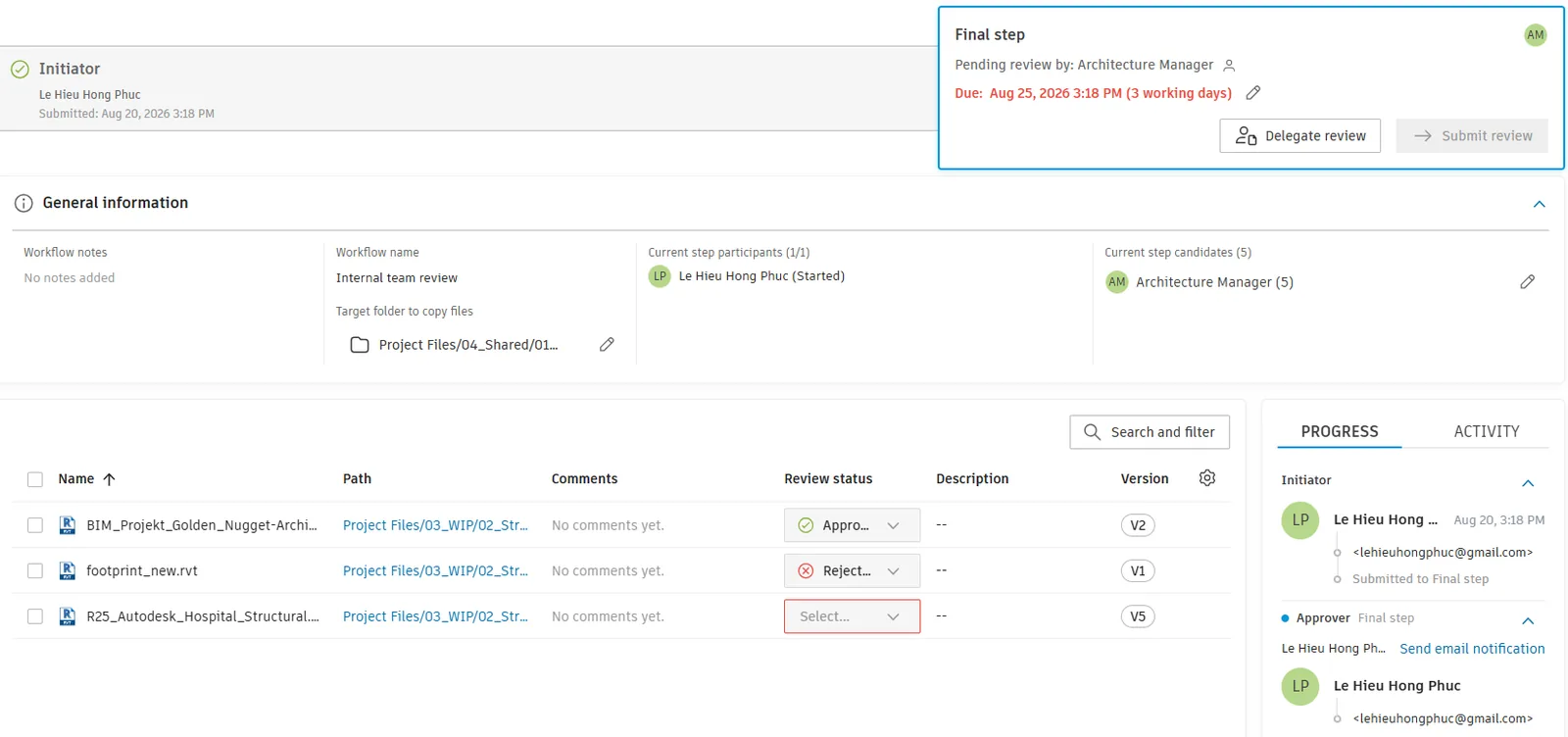Click the LP avatar in Initiator progress section
This screenshot has height=737, width=1568.
[x=1300, y=520]
